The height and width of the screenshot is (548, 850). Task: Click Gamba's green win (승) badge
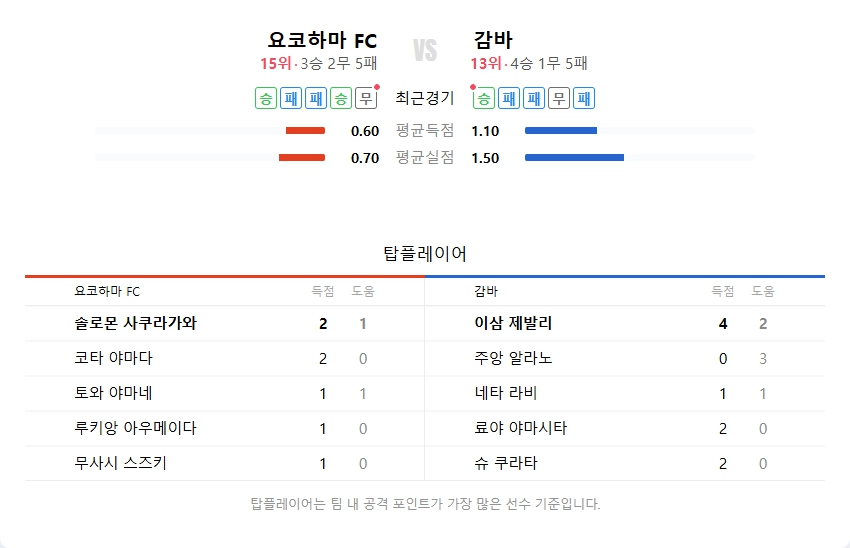coord(484,98)
